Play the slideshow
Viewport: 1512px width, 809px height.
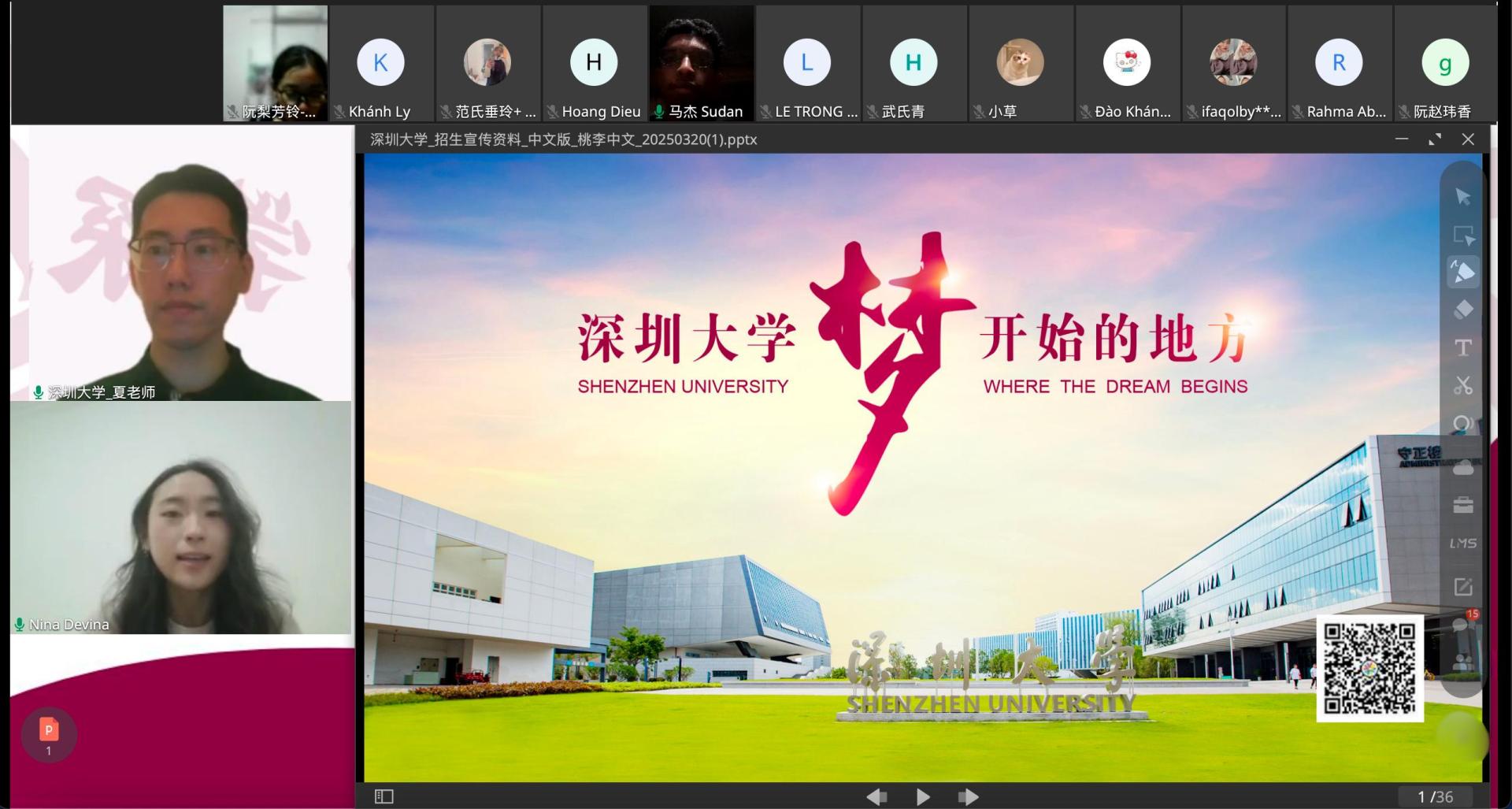923,797
